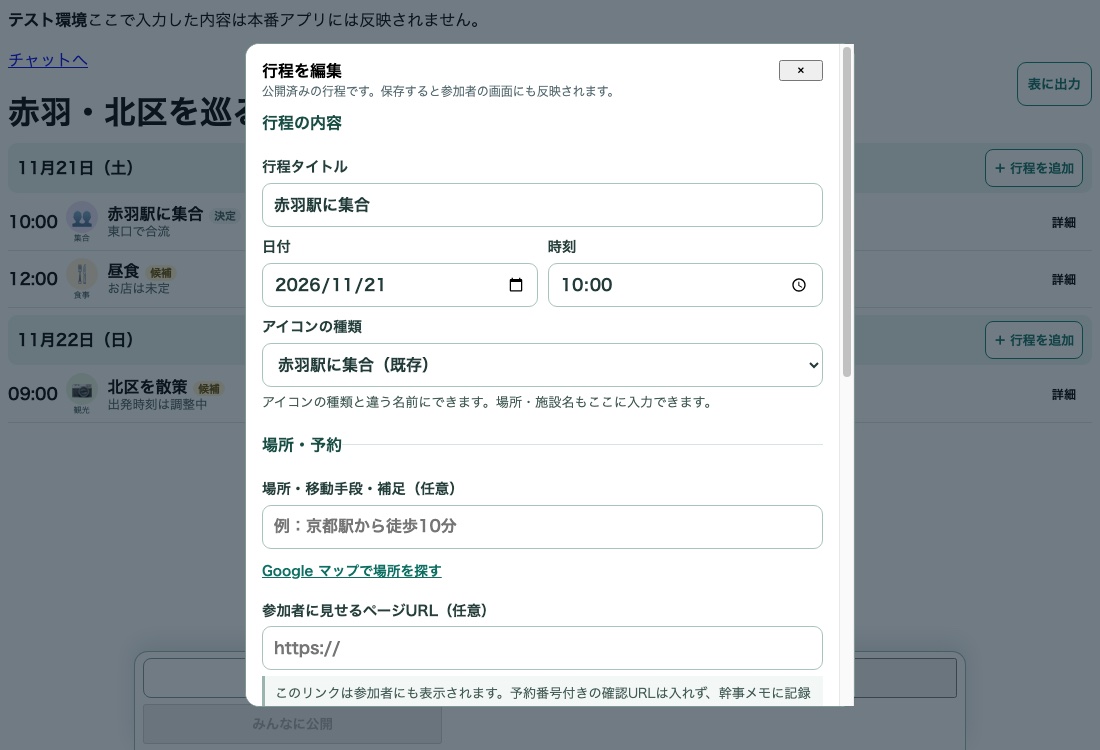Click the 11月22日（日） date header

click(x=75, y=340)
